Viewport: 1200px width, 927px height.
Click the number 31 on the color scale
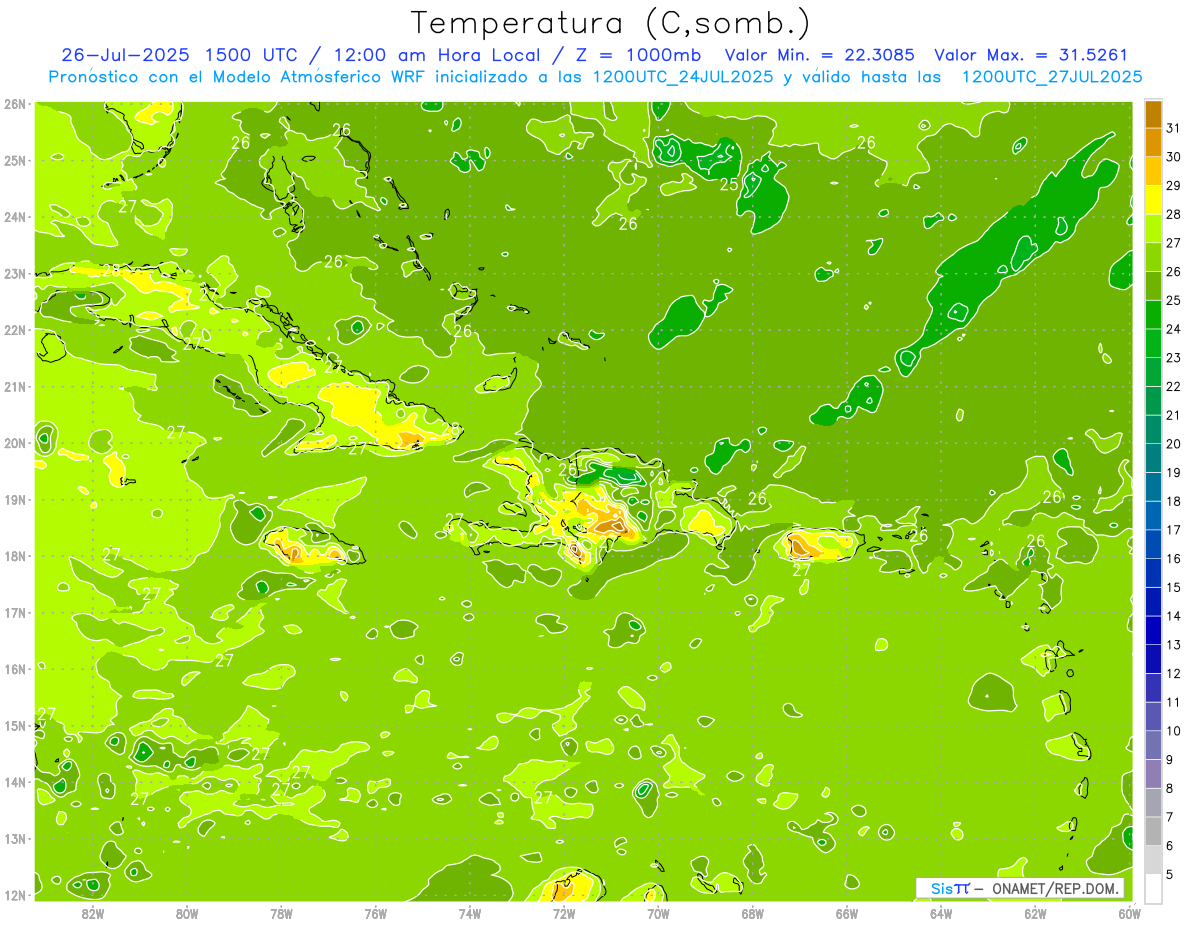[x=1174, y=128]
